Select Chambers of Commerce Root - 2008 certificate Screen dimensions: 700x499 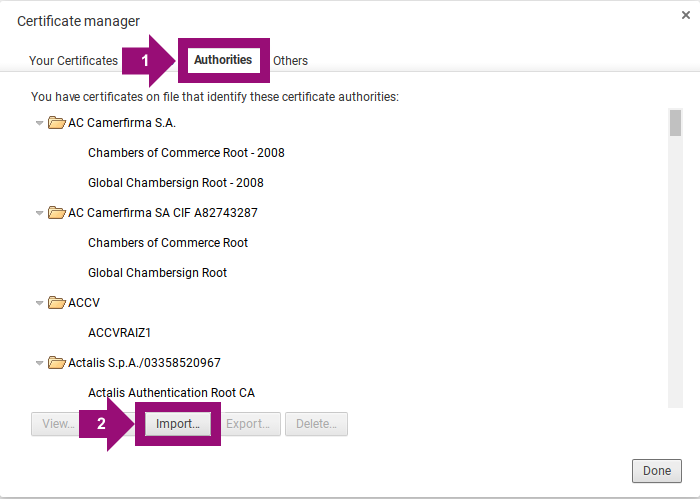click(x=186, y=153)
